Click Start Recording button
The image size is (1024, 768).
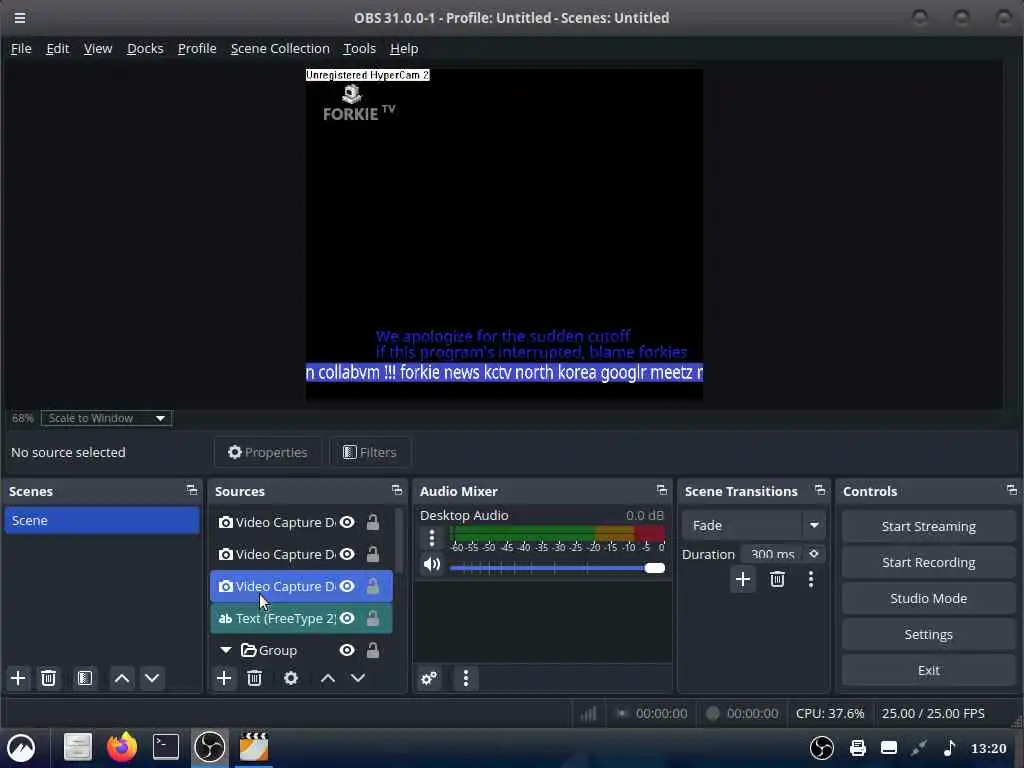coord(928,562)
